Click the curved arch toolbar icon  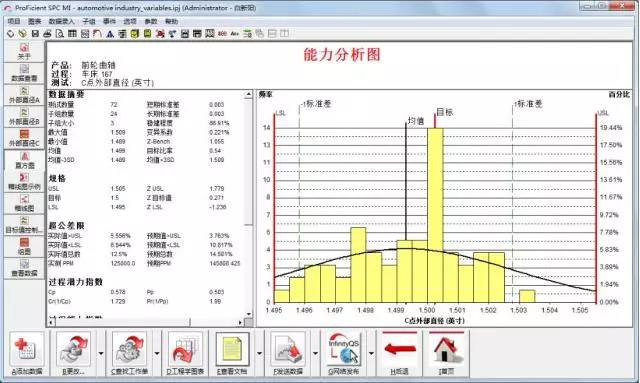[x=97, y=33]
